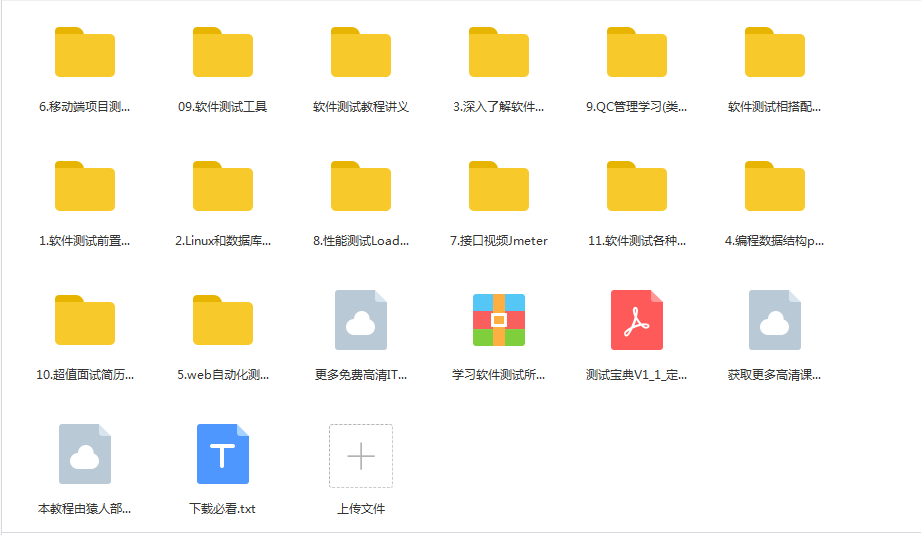
Task: Open the 11.软件测试各种... folder icon
Action: coord(637,186)
